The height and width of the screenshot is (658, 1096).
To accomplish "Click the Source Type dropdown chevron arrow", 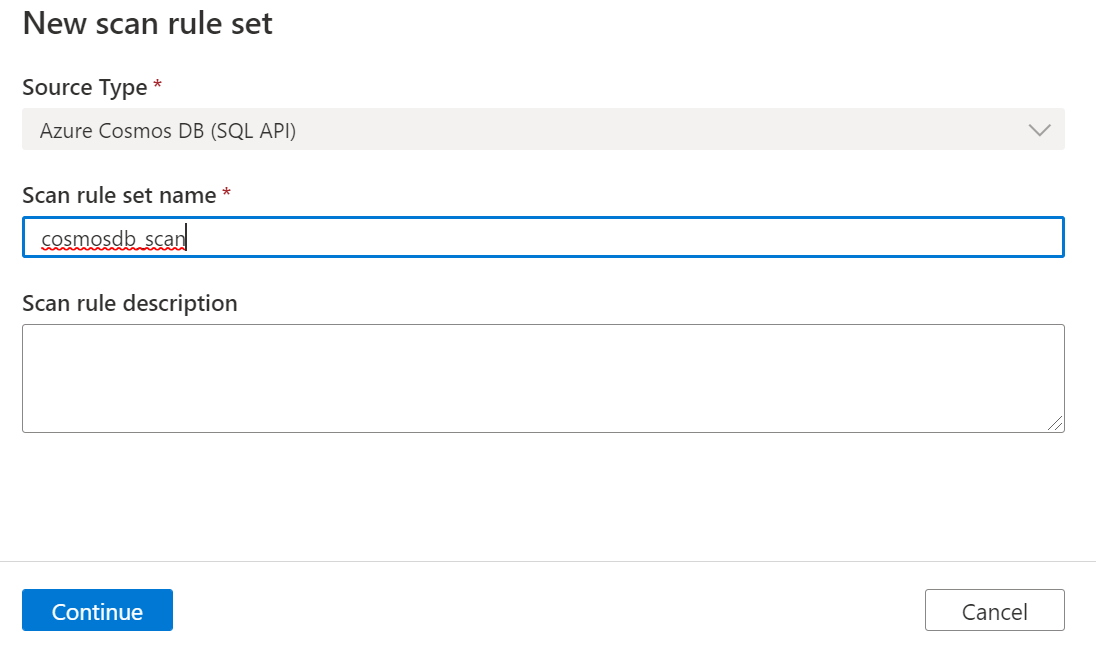I will coord(1039,130).
